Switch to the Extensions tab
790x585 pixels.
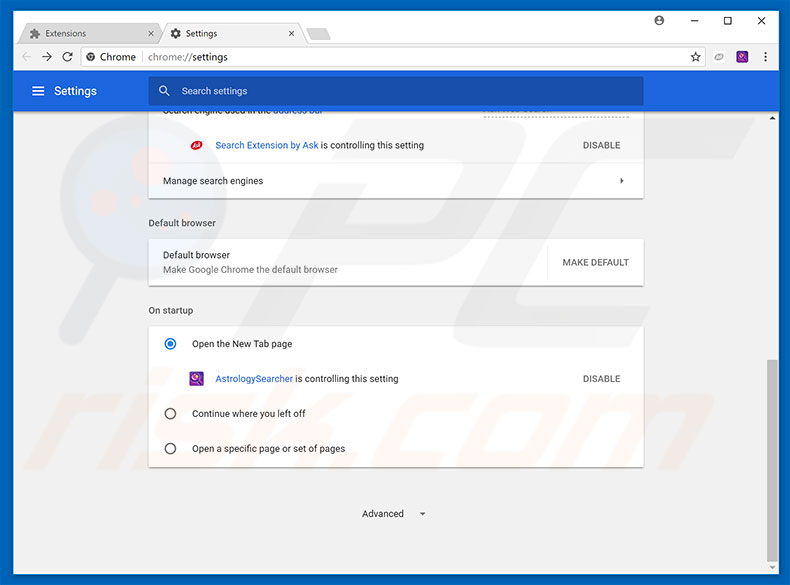tap(89, 33)
